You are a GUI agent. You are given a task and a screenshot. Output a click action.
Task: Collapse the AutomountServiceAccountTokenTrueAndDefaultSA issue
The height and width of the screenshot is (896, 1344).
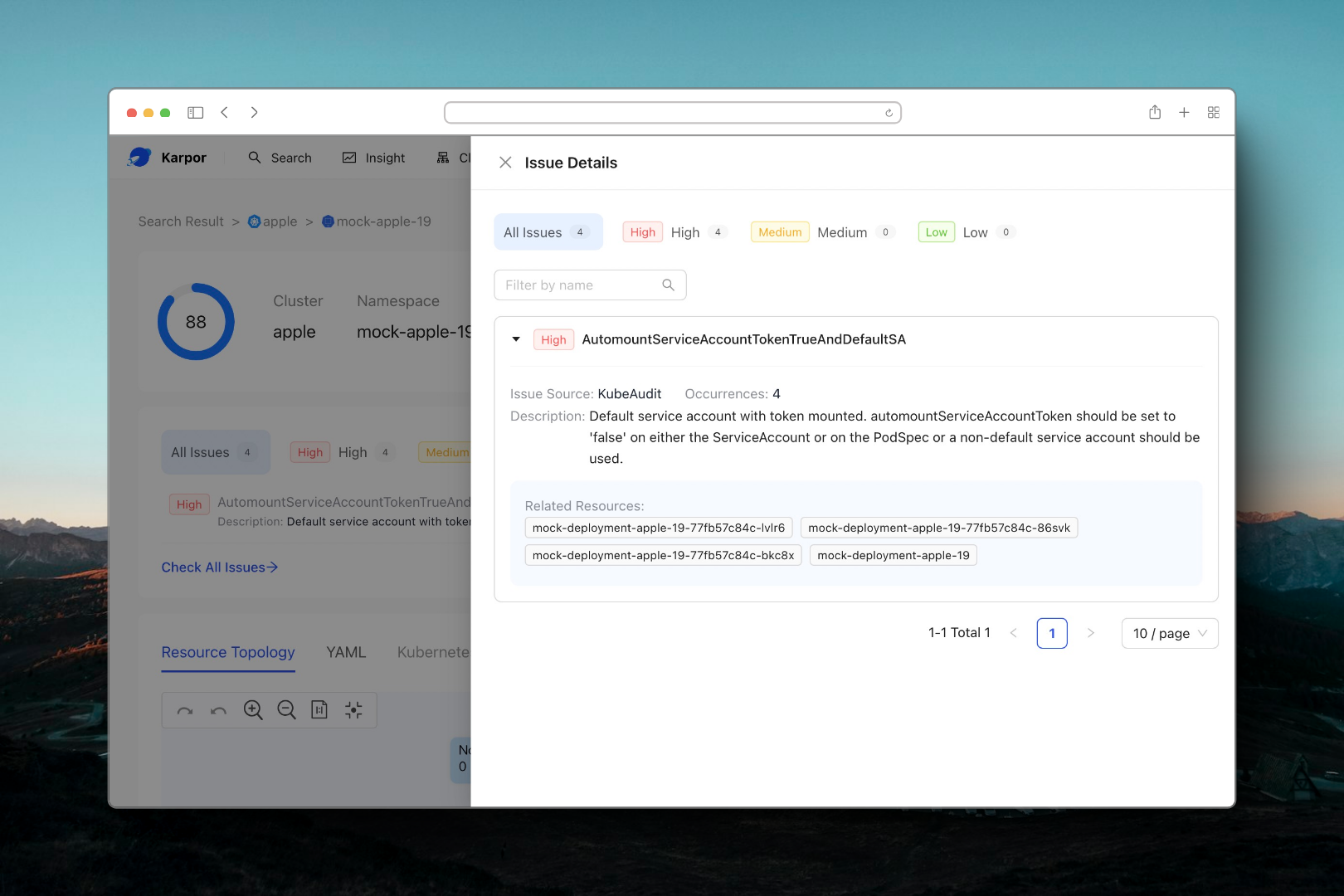516,339
